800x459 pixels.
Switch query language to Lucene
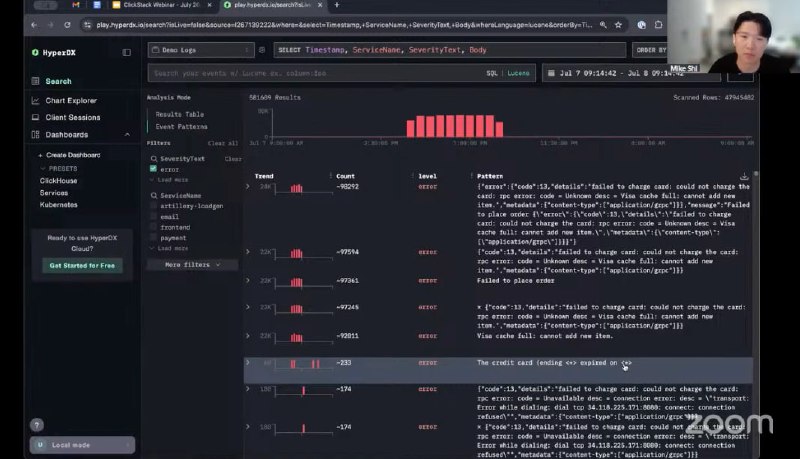tap(518, 73)
